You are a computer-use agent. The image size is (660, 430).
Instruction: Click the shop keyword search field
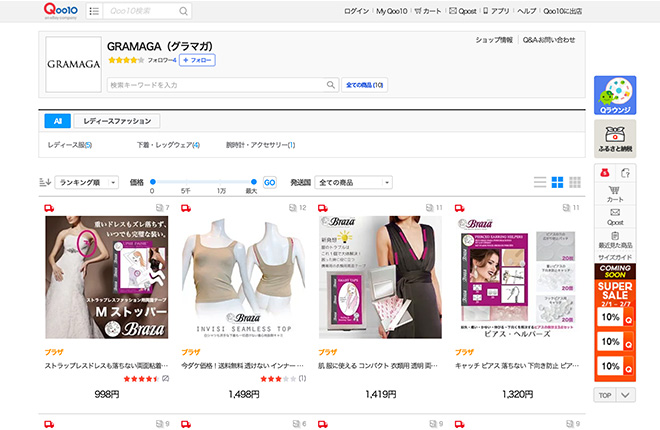click(x=217, y=85)
